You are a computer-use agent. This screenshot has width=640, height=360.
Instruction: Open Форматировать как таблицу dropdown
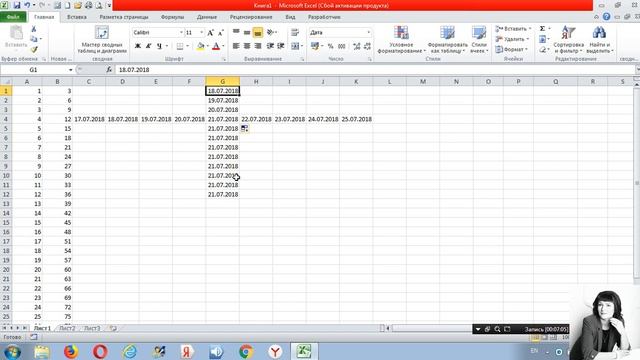click(x=447, y=40)
